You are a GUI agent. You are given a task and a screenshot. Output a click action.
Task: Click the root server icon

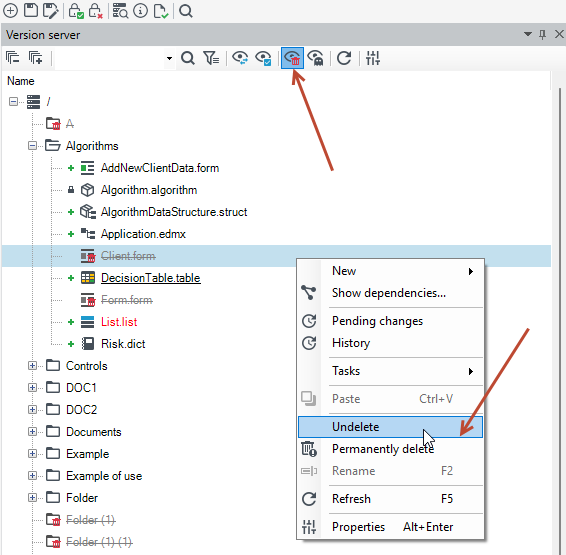point(34,102)
